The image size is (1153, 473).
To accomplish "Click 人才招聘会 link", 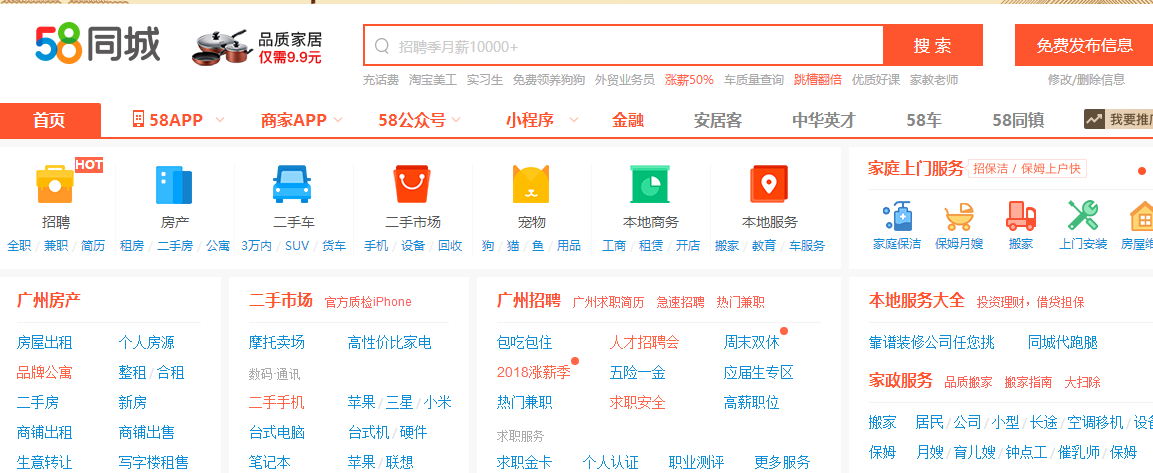I will [x=644, y=342].
